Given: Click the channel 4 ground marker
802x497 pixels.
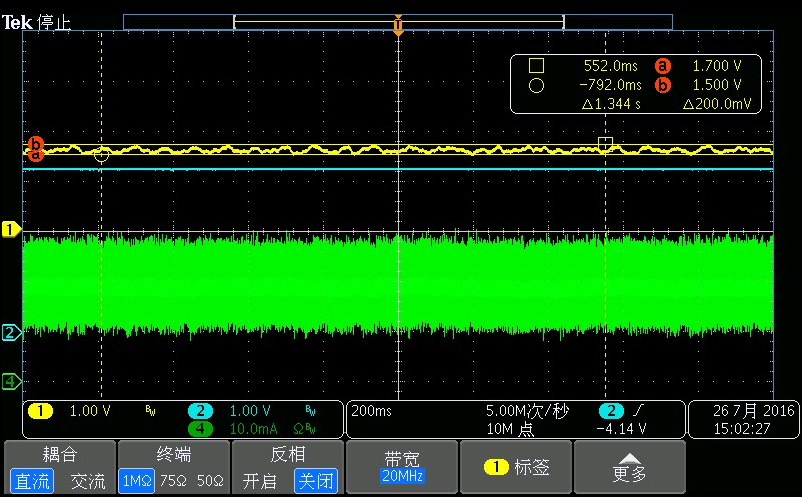Looking at the screenshot, I should pyautogui.click(x=11, y=381).
